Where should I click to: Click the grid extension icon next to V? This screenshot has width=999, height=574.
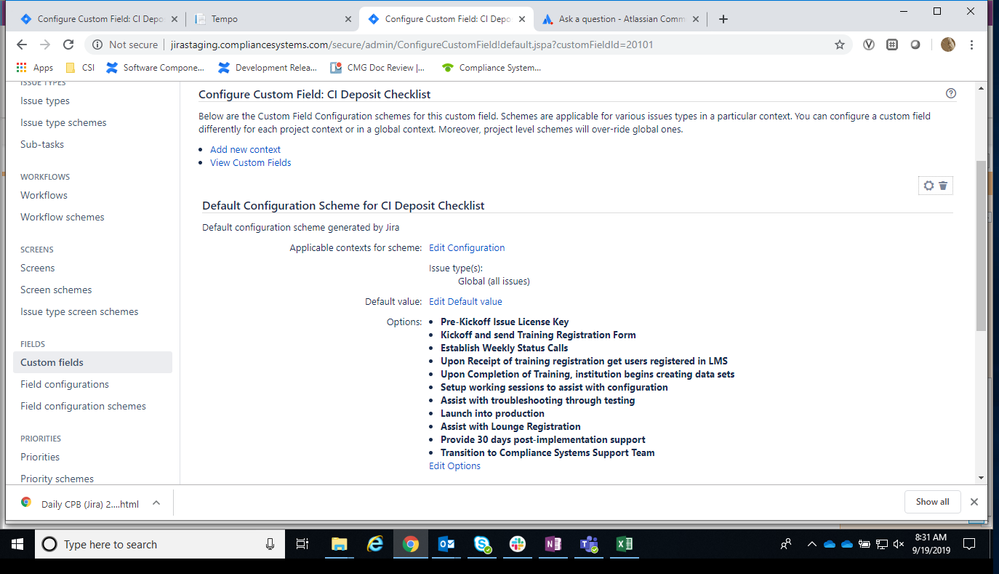892,45
